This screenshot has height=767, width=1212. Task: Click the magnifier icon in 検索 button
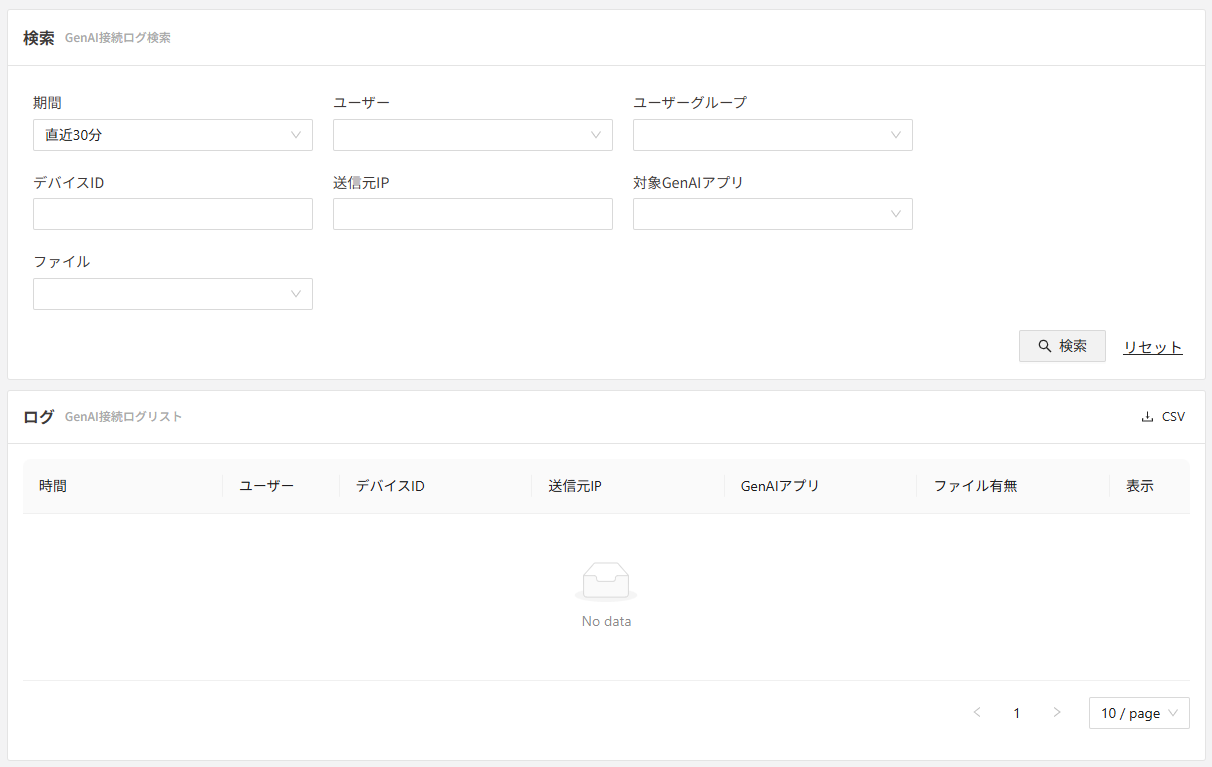pyautogui.click(x=1045, y=346)
